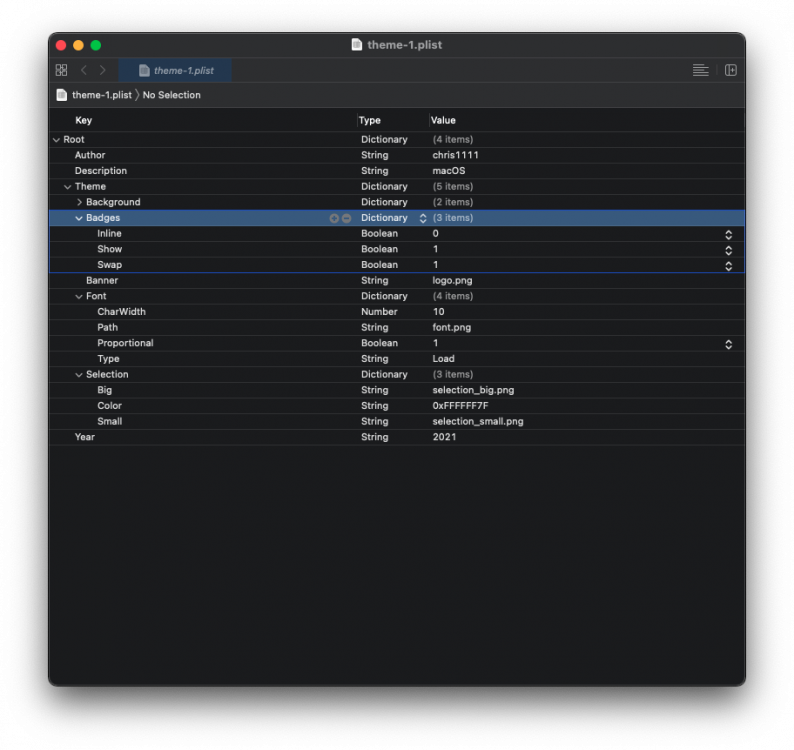Screen dimensions: 794x750
Task: Click the document icon in the title bar
Action: point(356,45)
